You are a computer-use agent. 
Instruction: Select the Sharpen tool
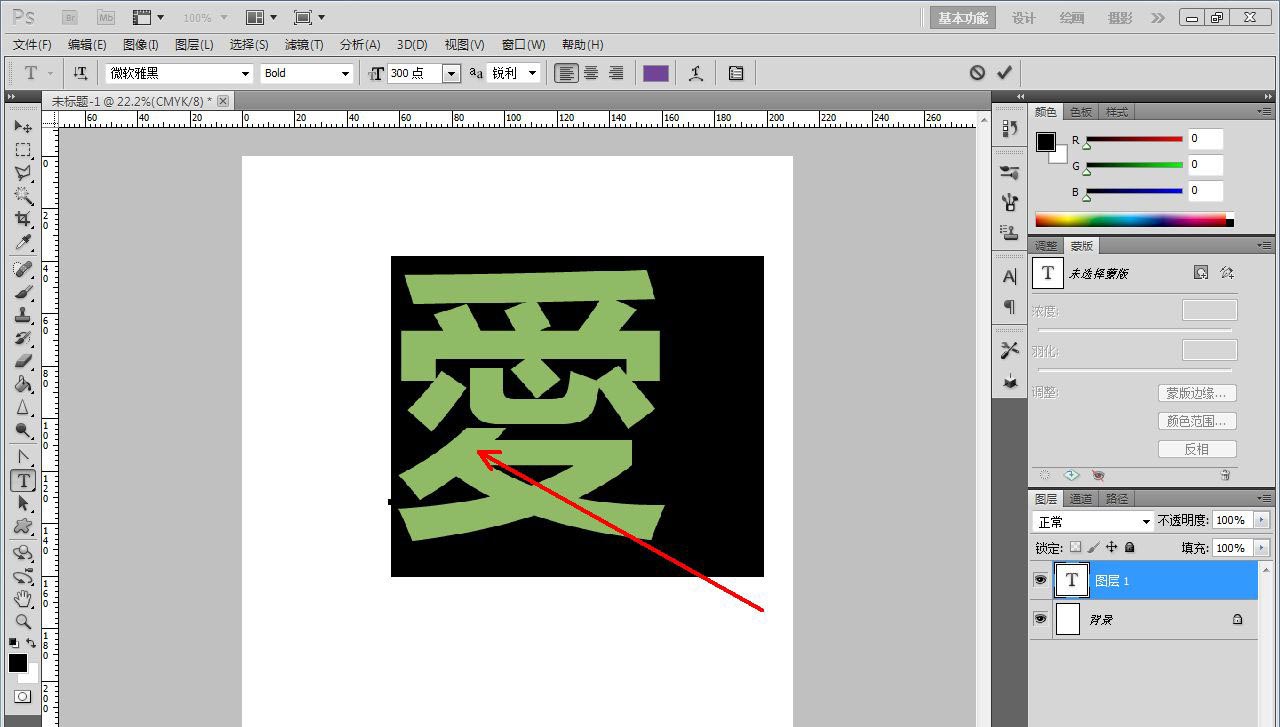tap(23, 408)
